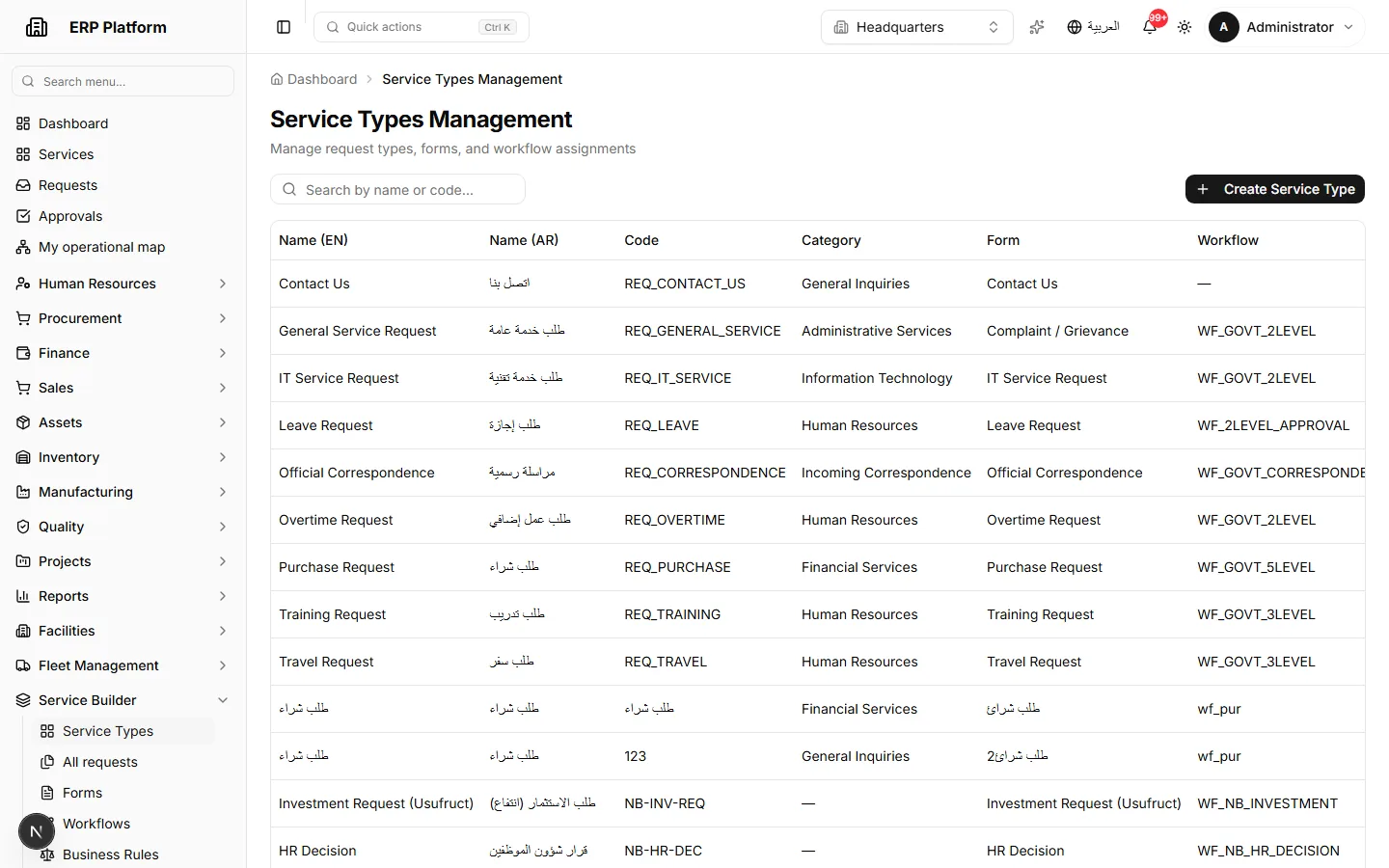Click the Quick actions search box
Screen dimensions: 1389x868
point(422,27)
